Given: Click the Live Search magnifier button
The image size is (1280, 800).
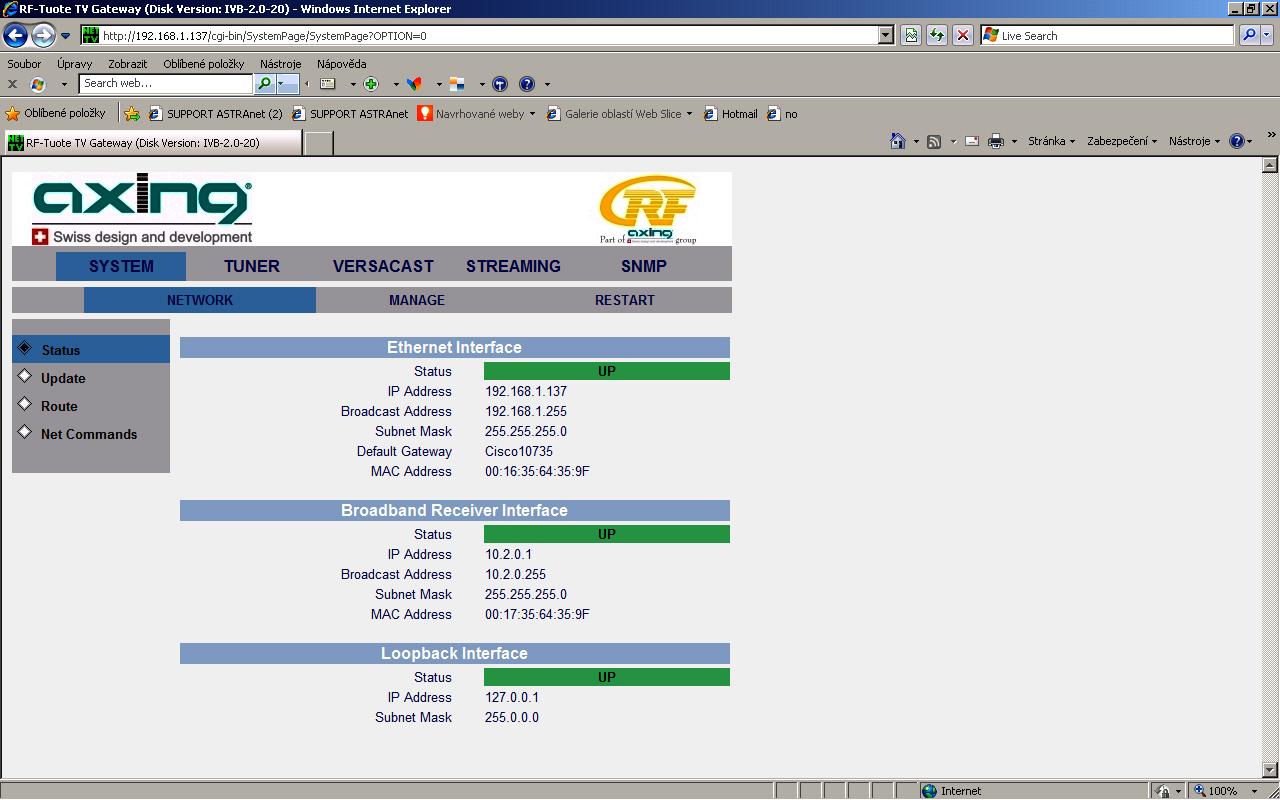Looking at the screenshot, I should point(1249,36).
